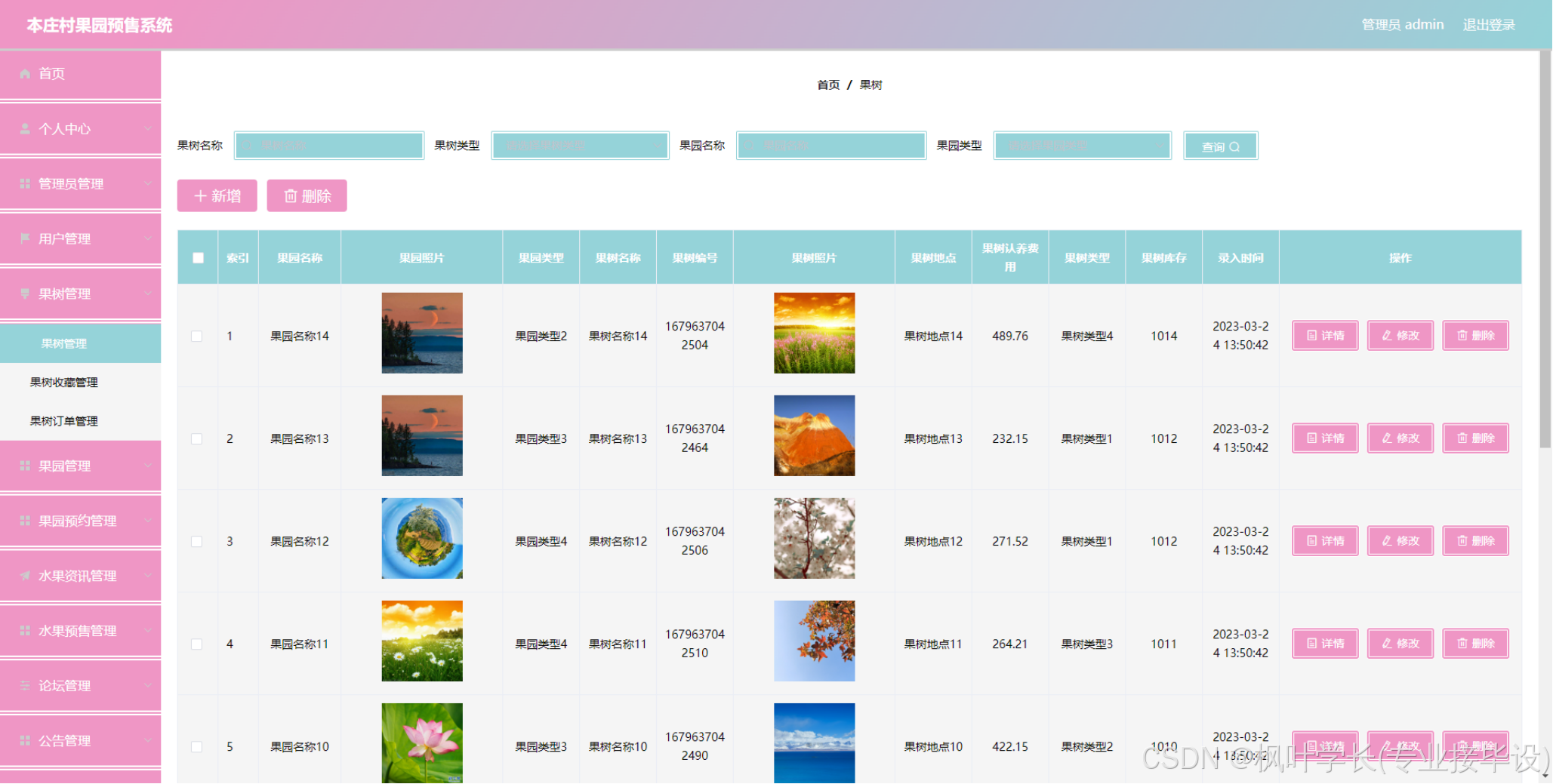Click the 管理员 admin account label
Screen dimensions: 1553x784
[x=1403, y=25]
